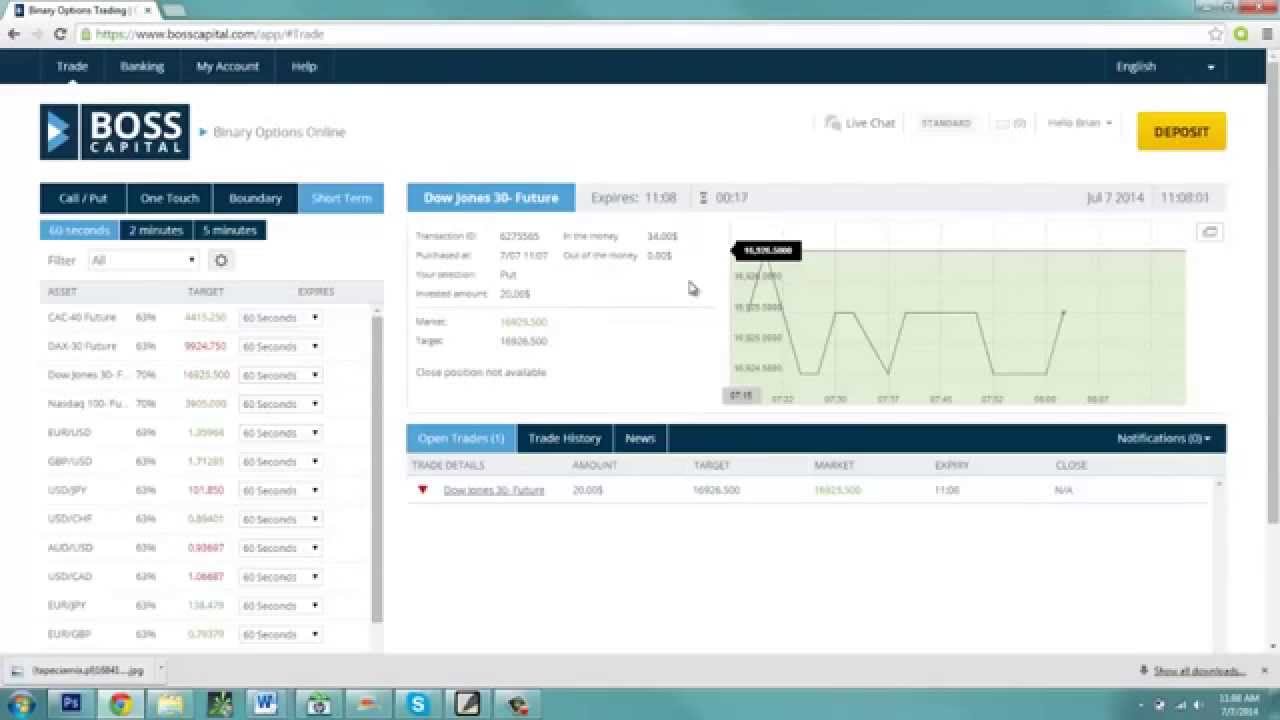Image resolution: width=1280 pixels, height=720 pixels.
Task: Expand the Hello Brian account menu
Action: (1080, 123)
